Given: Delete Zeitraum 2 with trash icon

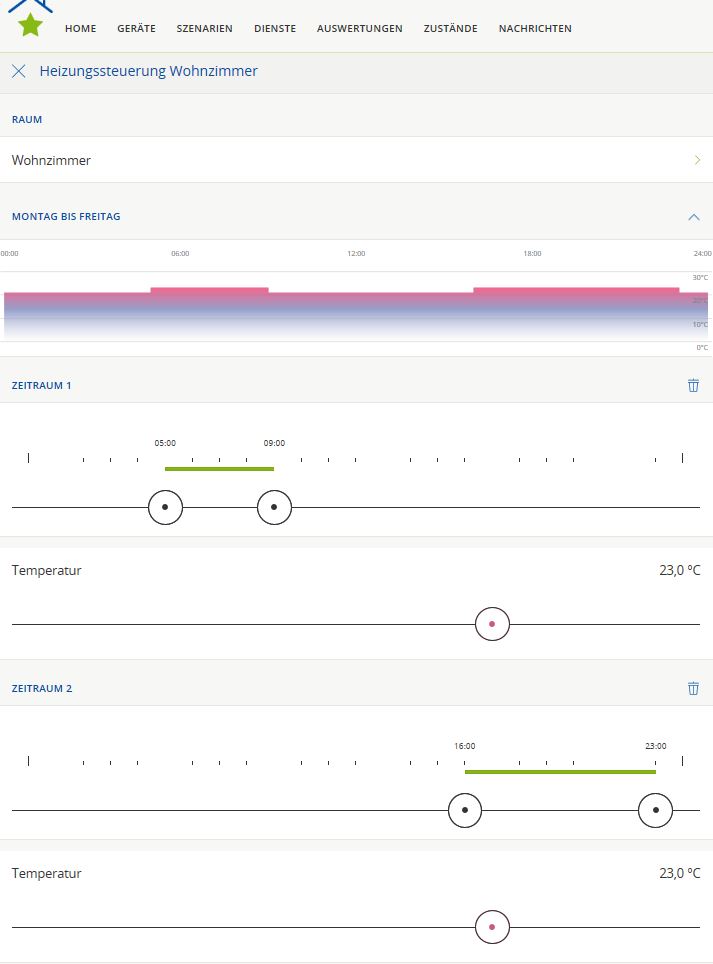Looking at the screenshot, I should (693, 688).
